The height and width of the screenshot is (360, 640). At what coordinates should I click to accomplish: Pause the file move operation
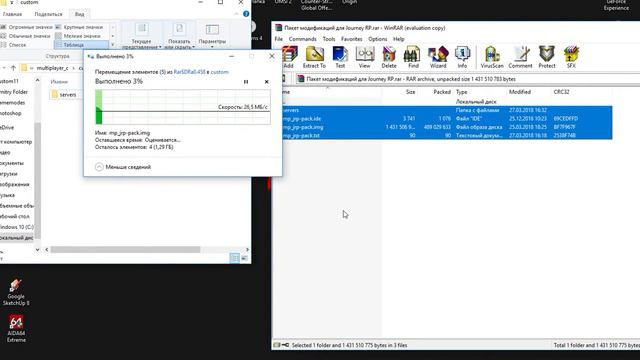click(x=246, y=82)
